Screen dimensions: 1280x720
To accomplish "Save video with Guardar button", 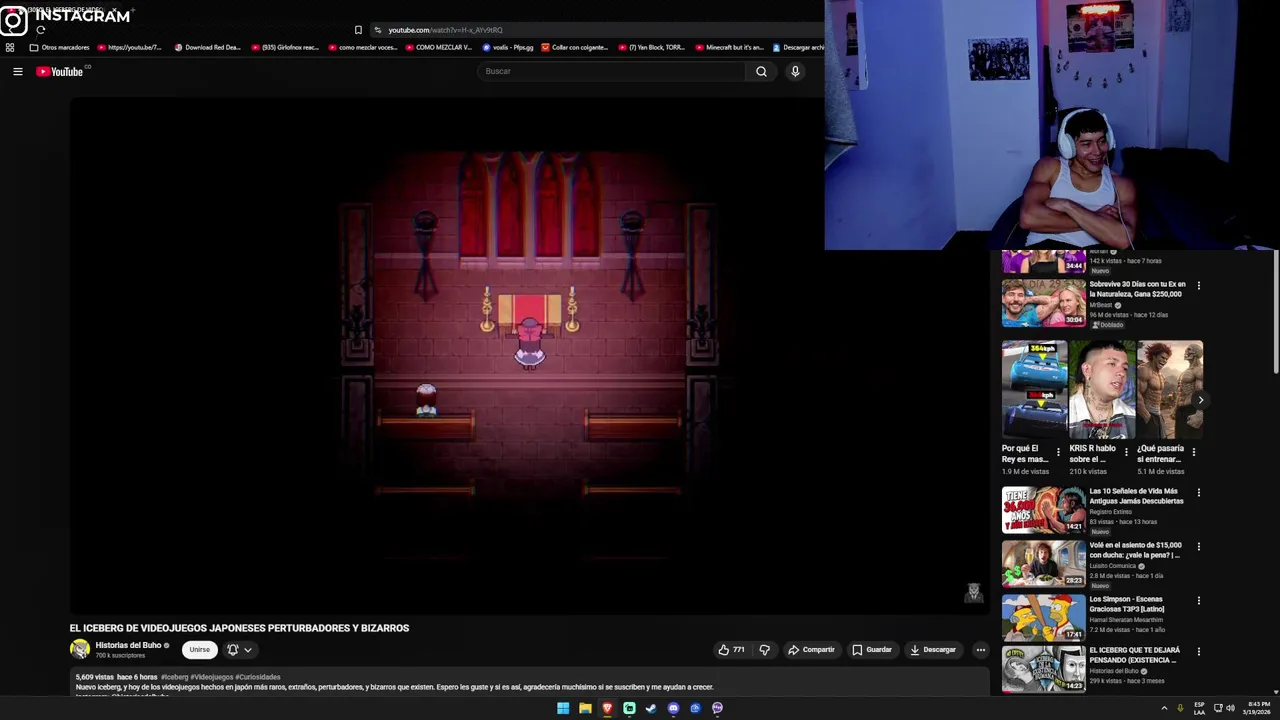I will (x=871, y=650).
